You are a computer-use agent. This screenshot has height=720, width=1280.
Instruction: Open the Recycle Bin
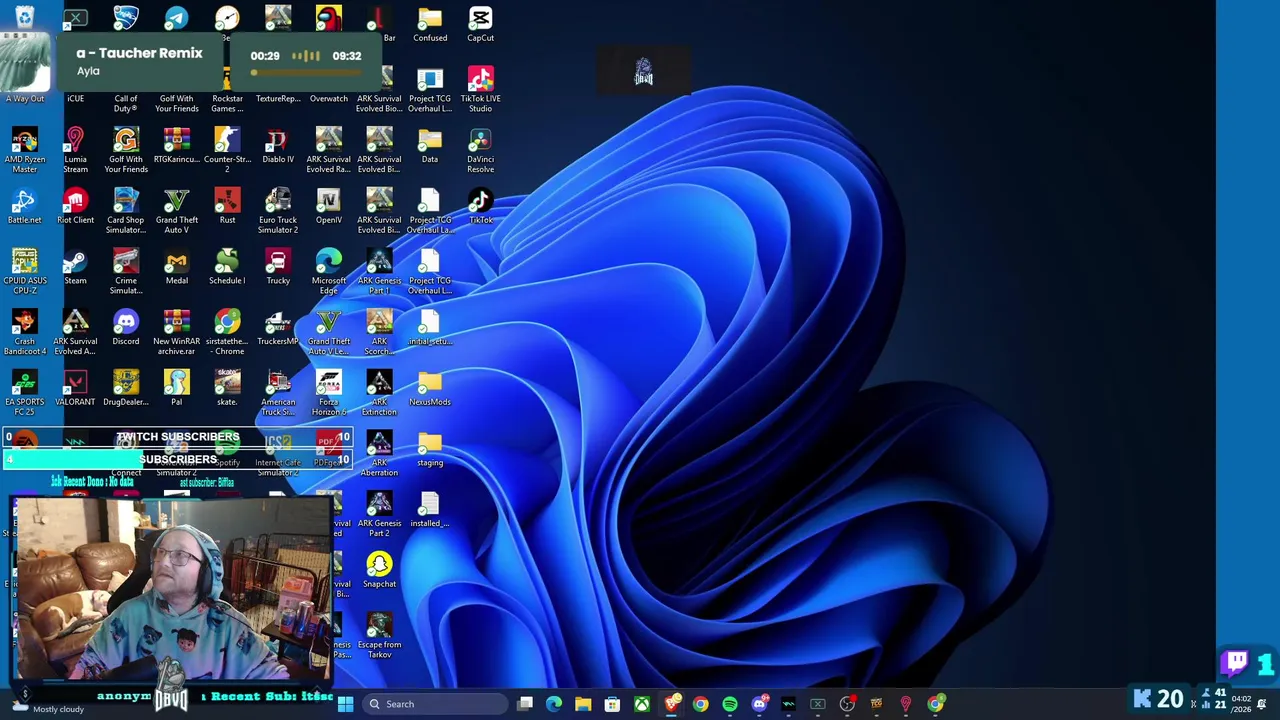[x=25, y=18]
